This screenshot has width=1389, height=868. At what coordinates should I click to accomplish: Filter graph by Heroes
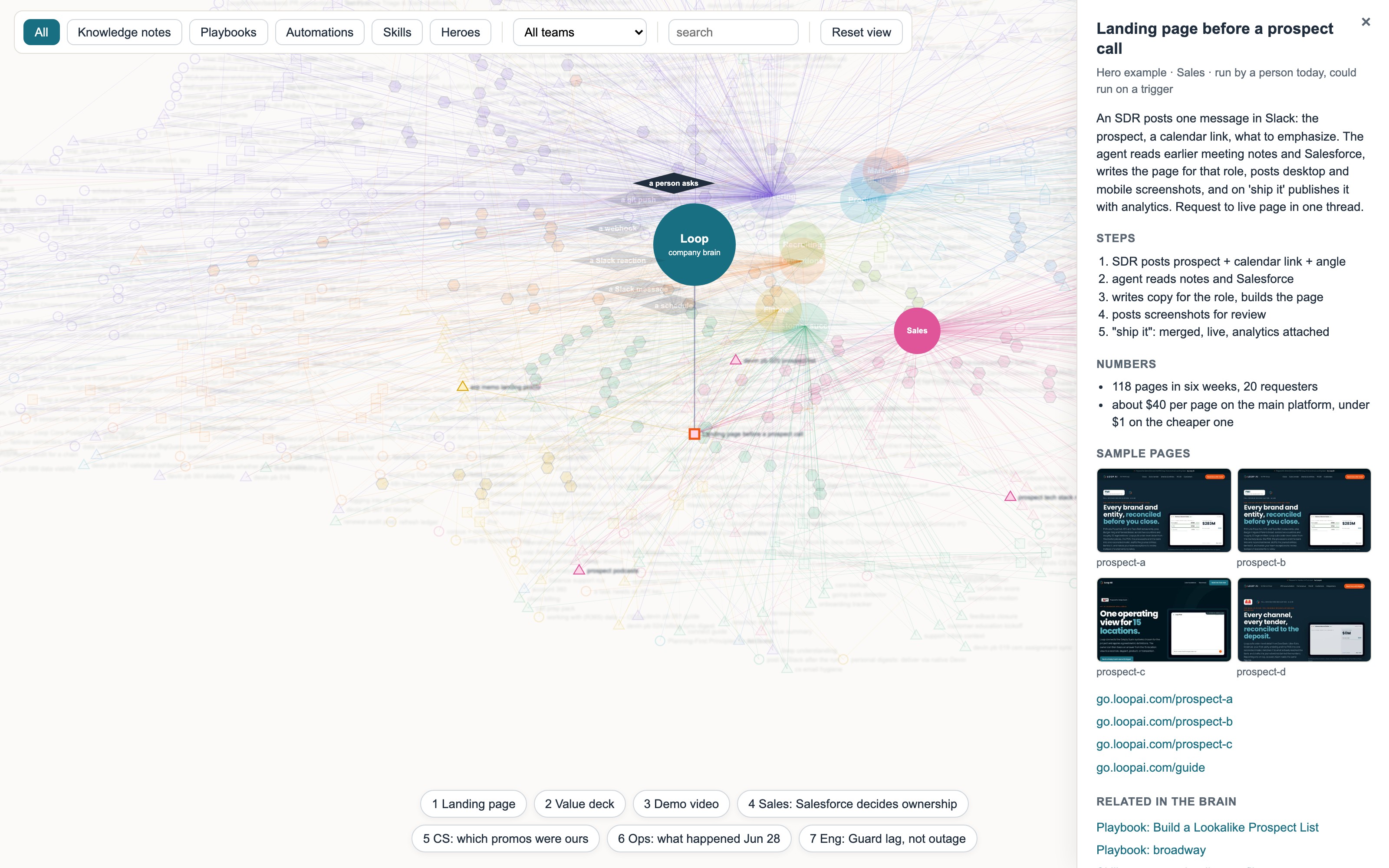click(460, 32)
